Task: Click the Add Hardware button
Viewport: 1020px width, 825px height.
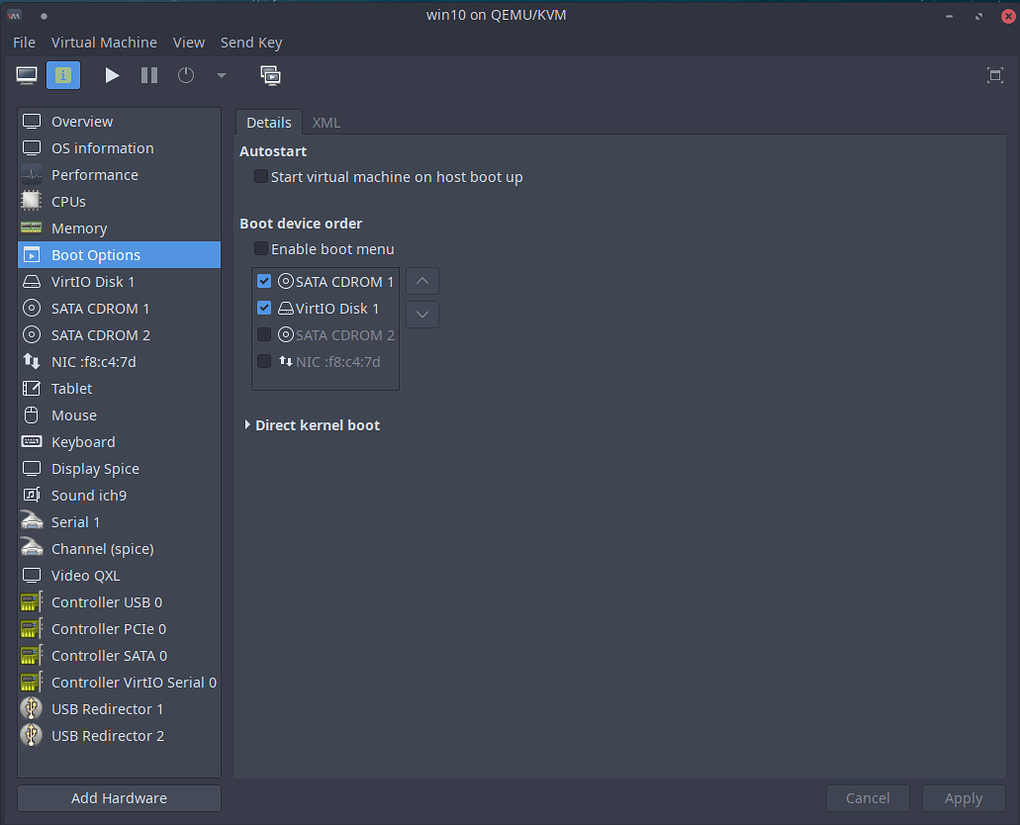Action: (x=119, y=798)
